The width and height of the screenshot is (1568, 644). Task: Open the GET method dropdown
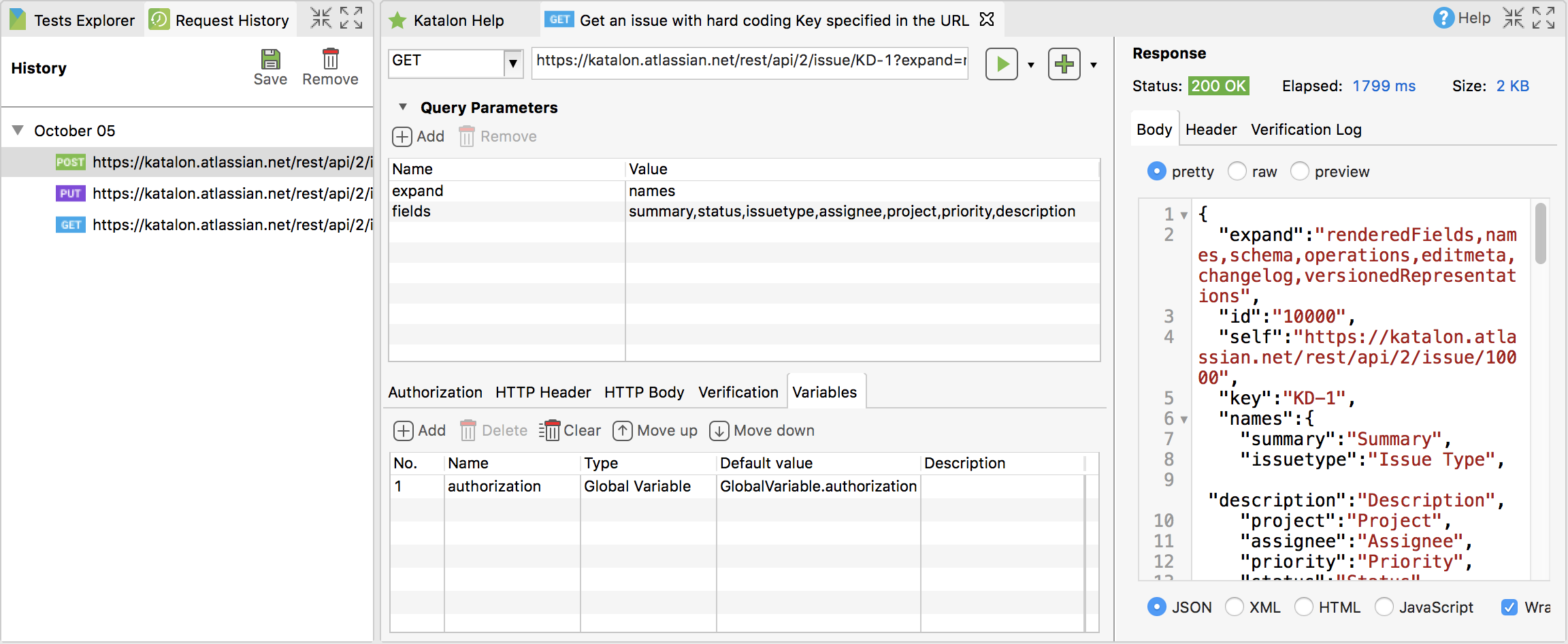tap(512, 64)
